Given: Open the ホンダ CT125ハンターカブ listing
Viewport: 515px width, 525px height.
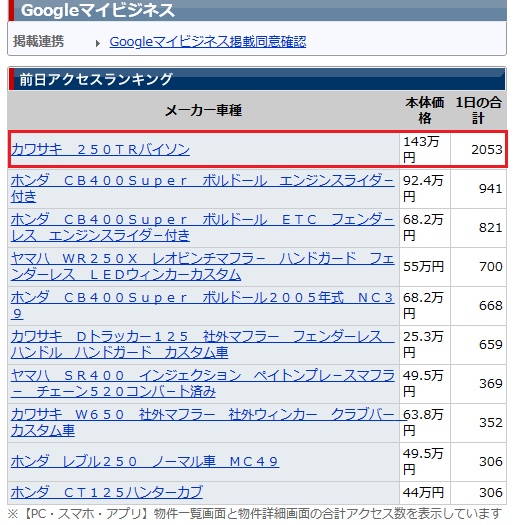Looking at the screenshot, I should 107,492.
